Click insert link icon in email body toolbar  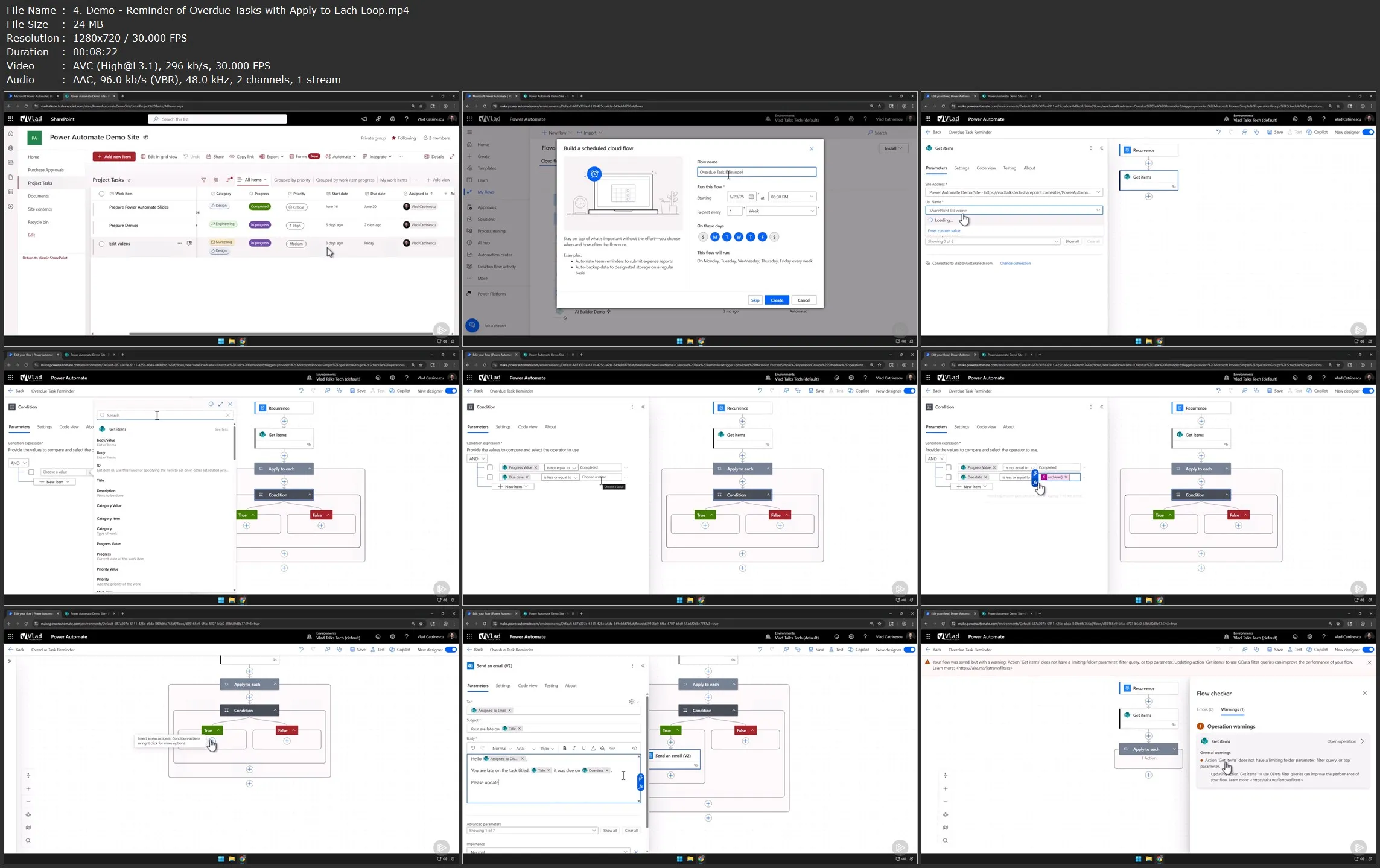612,748
